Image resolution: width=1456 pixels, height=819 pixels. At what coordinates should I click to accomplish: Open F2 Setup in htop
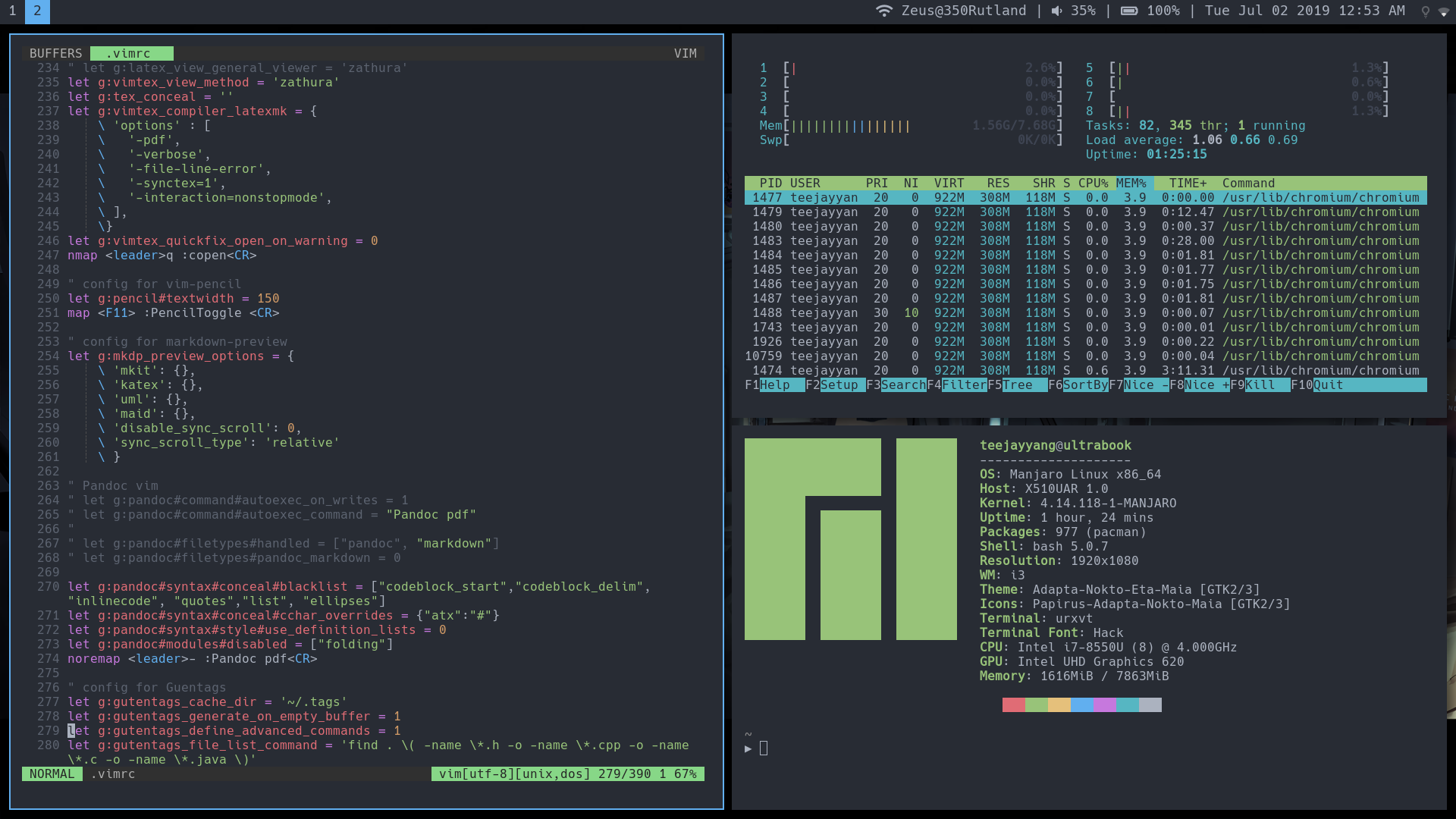click(838, 385)
